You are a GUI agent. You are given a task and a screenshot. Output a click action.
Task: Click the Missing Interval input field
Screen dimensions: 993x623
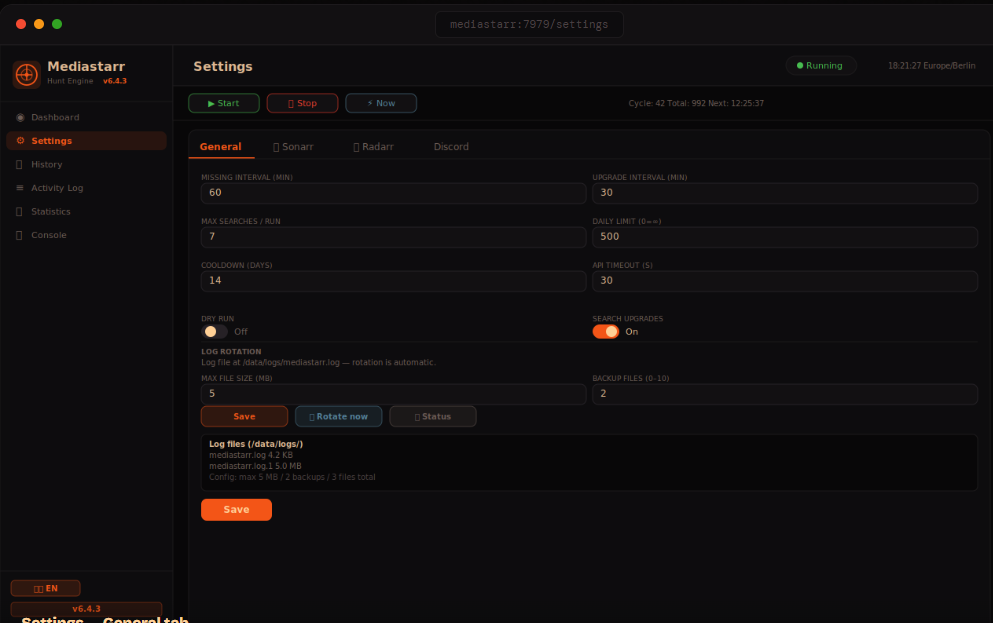tap(393, 193)
